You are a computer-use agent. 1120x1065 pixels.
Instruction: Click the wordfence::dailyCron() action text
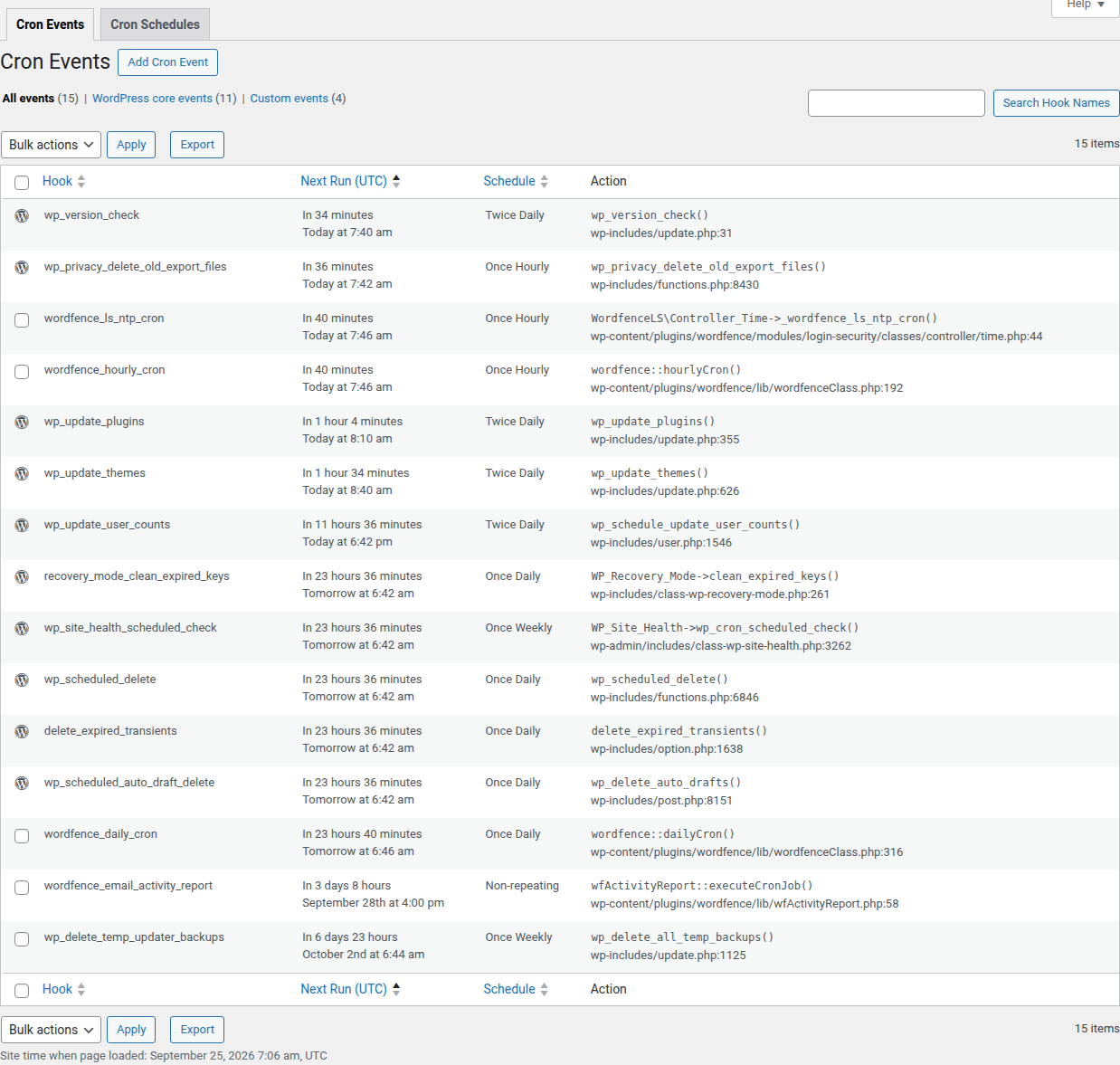[x=662, y=834]
